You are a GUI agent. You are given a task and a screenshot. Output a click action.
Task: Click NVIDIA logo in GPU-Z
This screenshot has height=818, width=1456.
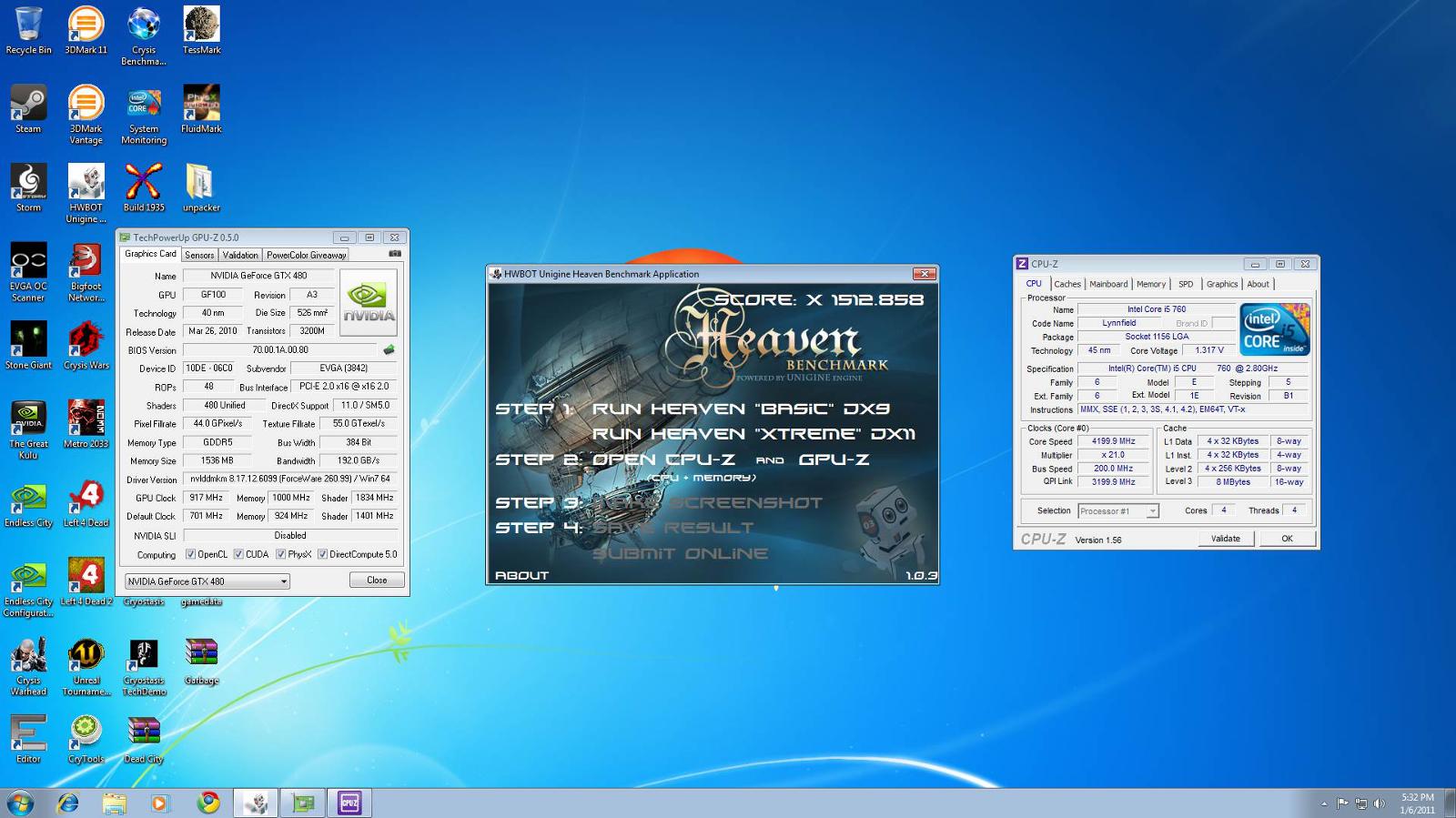[369, 303]
